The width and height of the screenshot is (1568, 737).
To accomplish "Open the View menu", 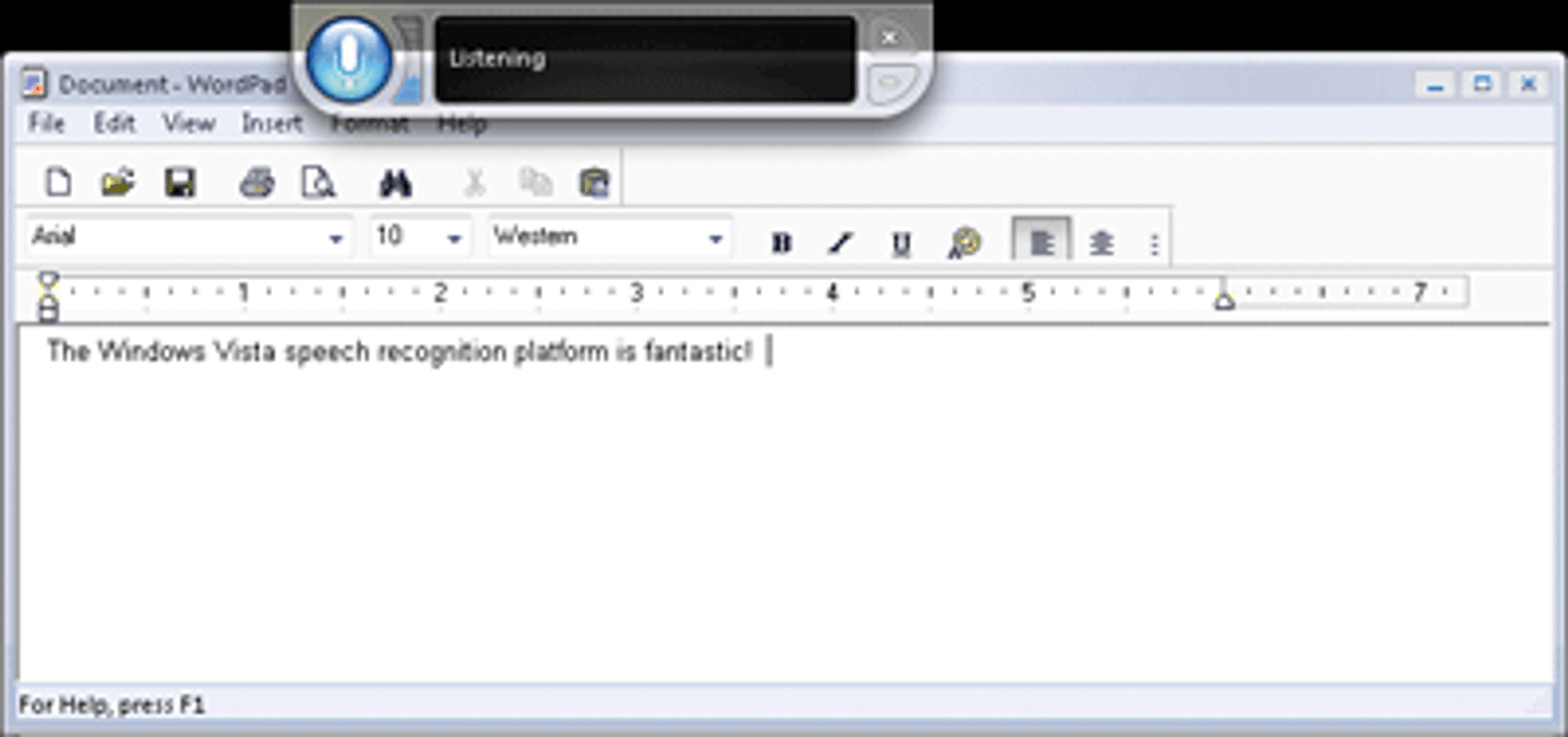I will click(x=189, y=123).
